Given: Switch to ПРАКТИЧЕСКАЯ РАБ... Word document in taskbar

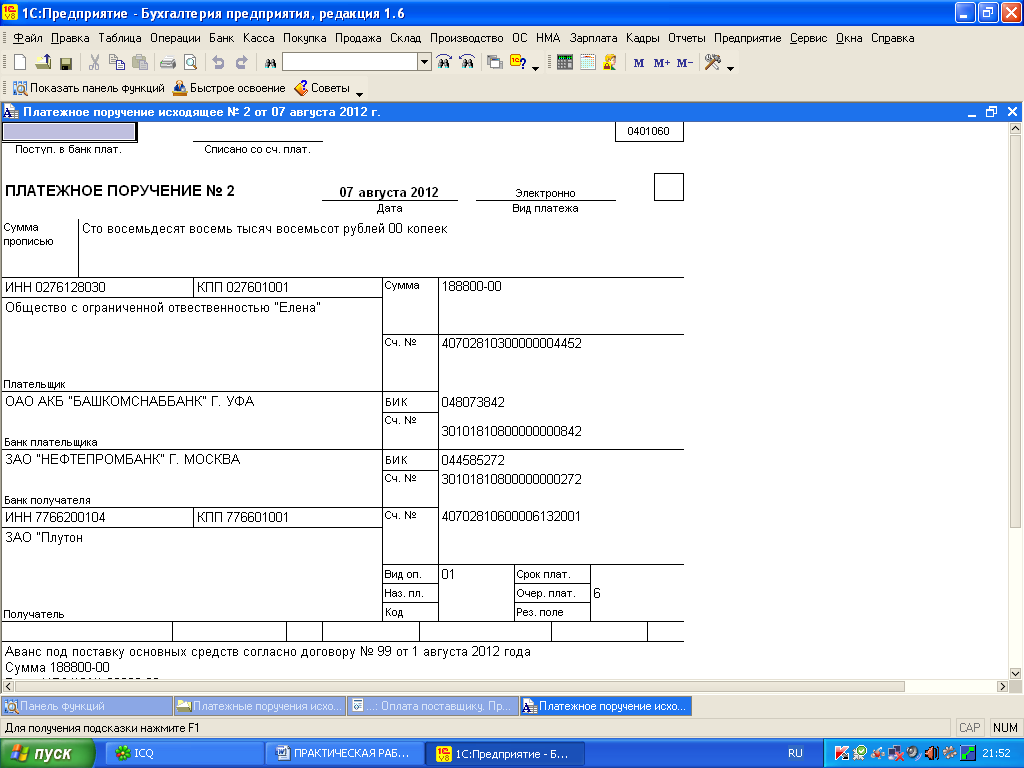Looking at the screenshot, I should pyautogui.click(x=344, y=753).
